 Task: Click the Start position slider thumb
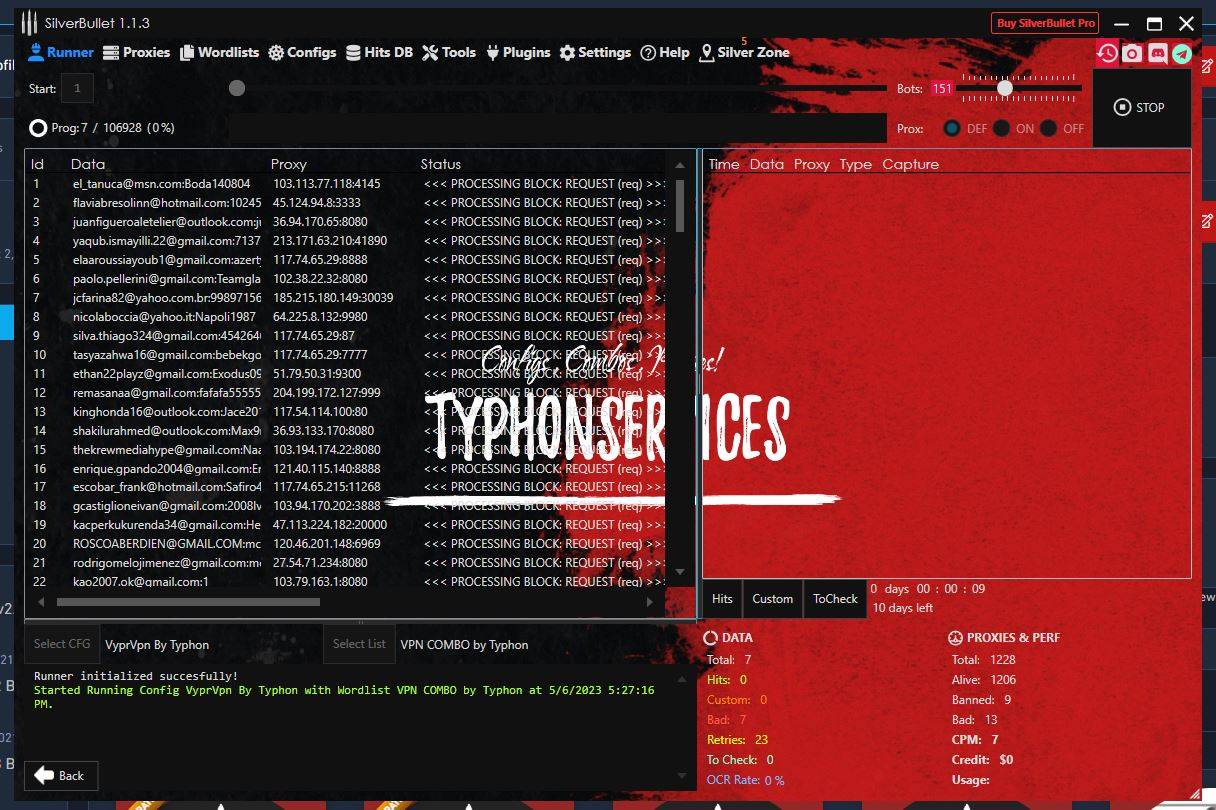pyautogui.click(x=237, y=88)
